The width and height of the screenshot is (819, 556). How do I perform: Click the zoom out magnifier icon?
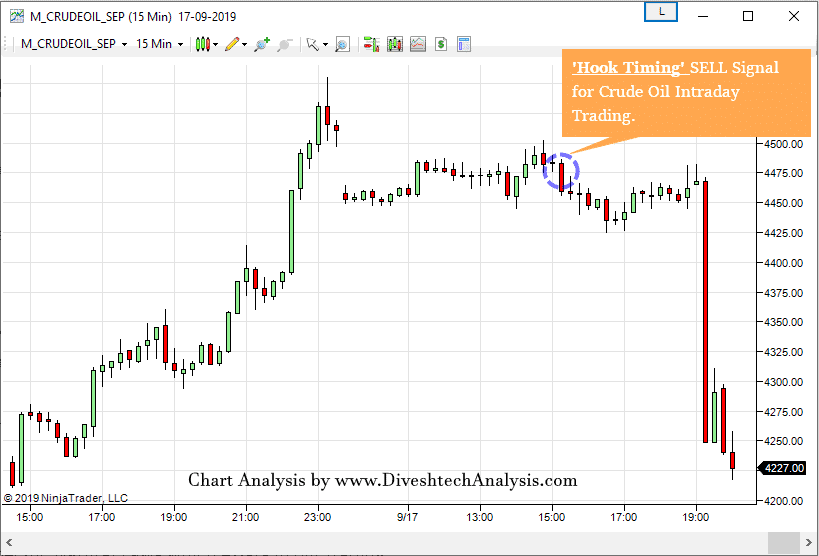click(x=285, y=44)
